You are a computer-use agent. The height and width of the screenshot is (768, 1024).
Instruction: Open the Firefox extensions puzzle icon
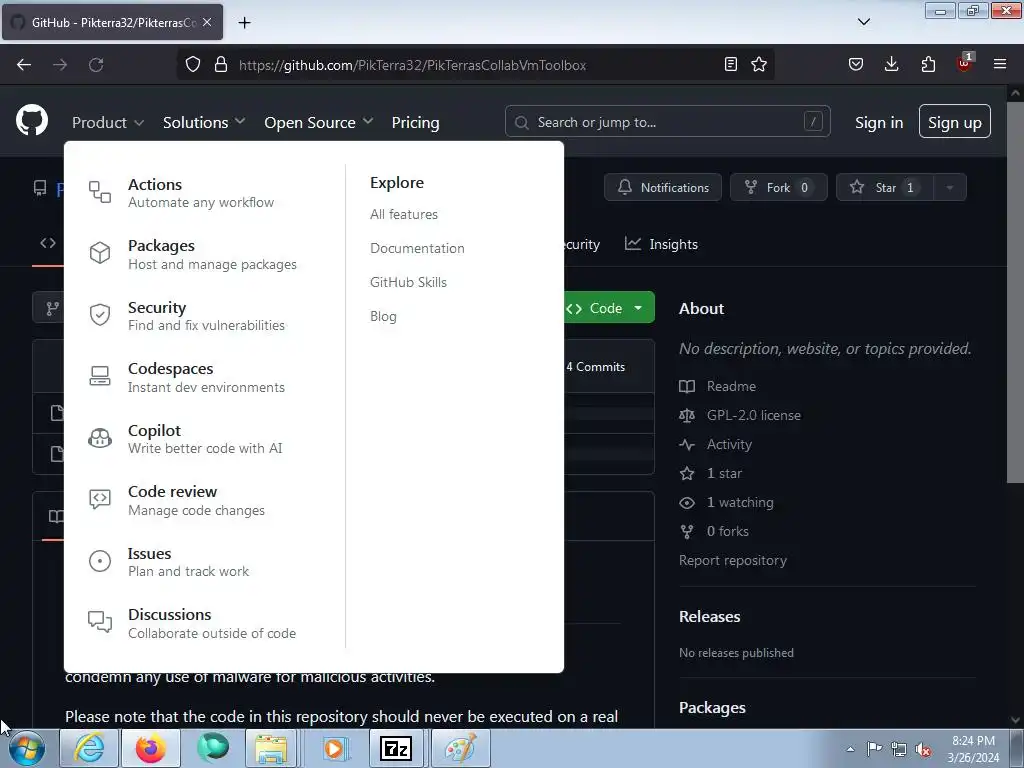point(928,64)
